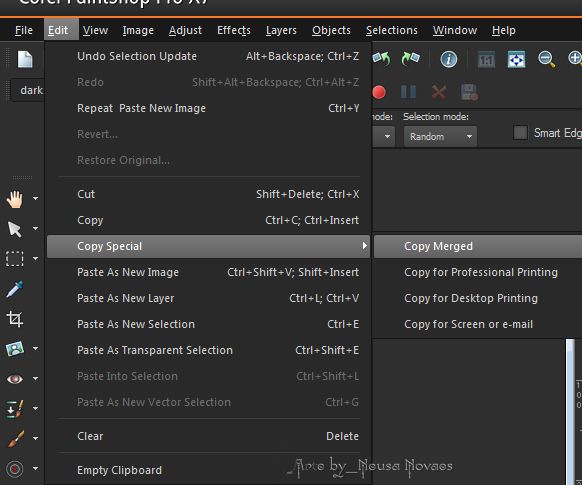Click the save script recording icon

click(469, 92)
